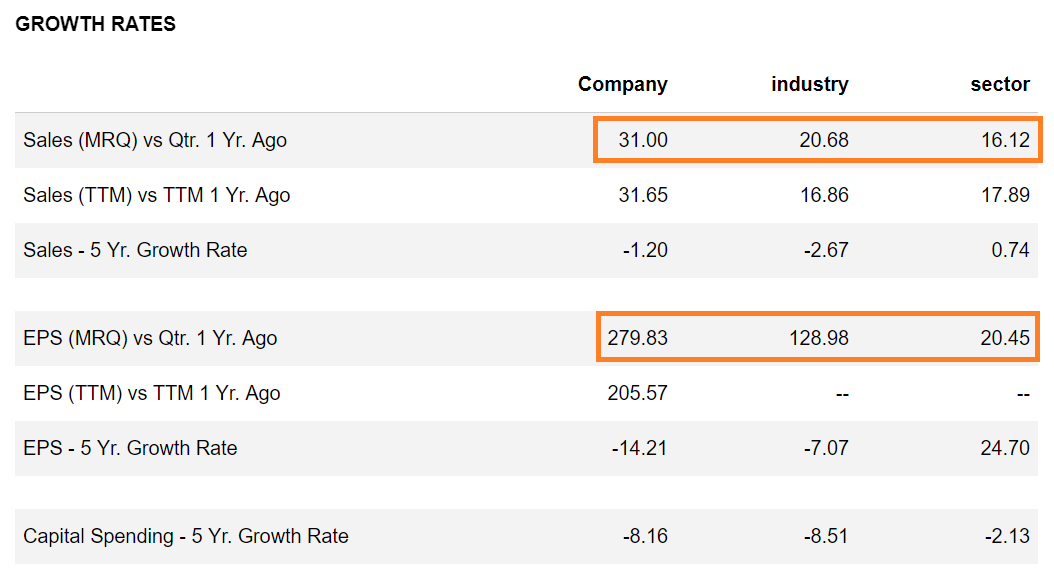Image resolution: width=1054 pixels, height=584 pixels.
Task: Click Sales (MRQ) vs Qtr. 1 Yr. Ago label
Action: click(x=155, y=141)
